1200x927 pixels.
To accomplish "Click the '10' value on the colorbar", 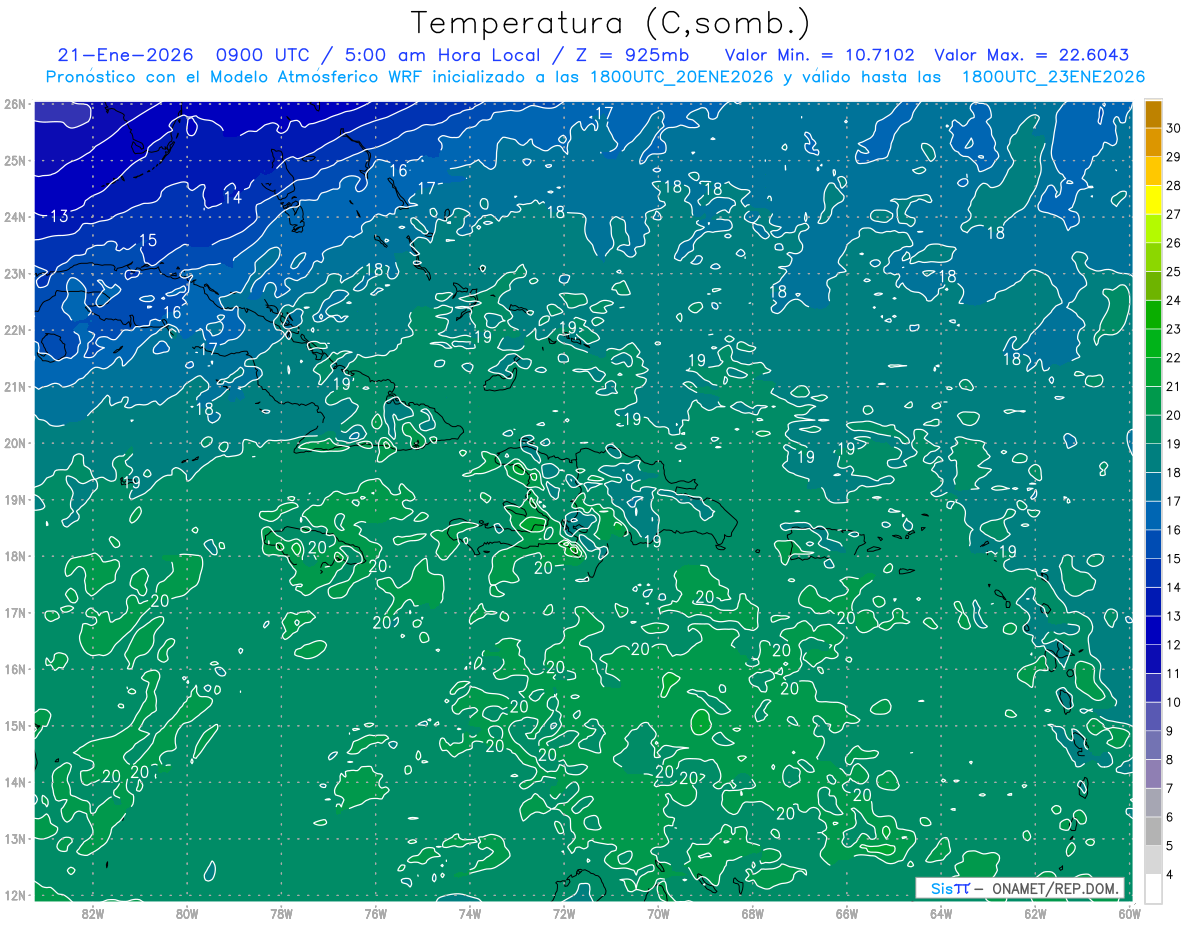I will [1173, 702].
